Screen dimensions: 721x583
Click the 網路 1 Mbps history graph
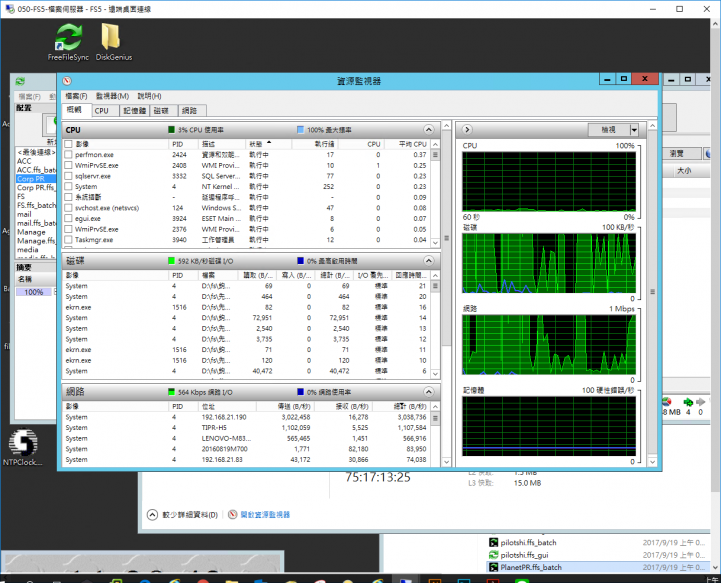pos(549,345)
